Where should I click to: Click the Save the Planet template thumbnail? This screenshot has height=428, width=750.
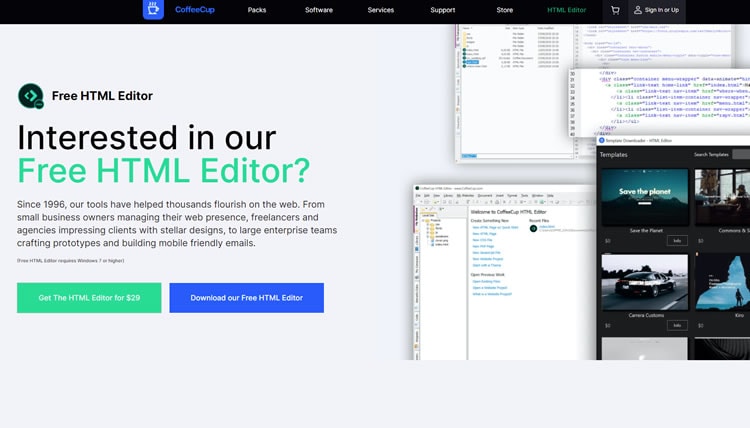pyautogui.click(x=645, y=197)
